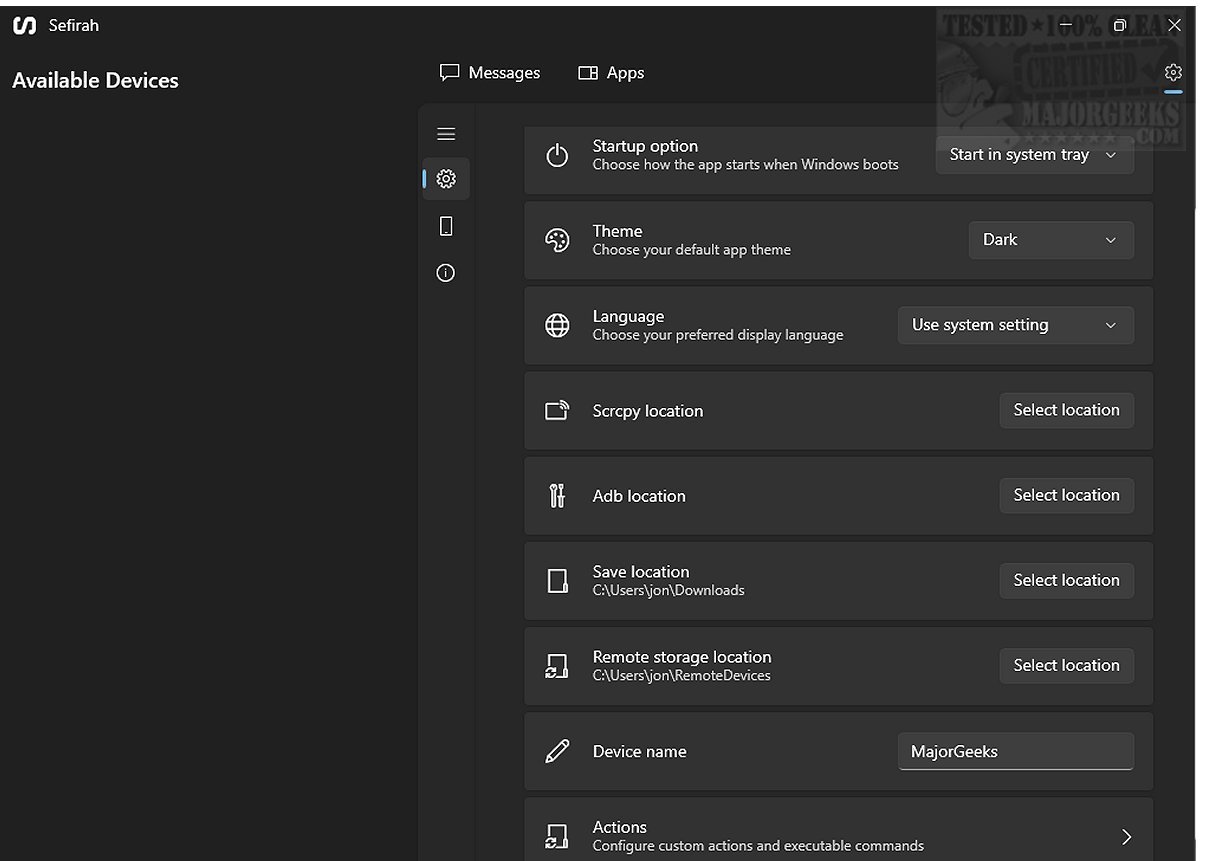Select location for Remote storage
Viewport: 1205px width, 861px height.
[1066, 665]
